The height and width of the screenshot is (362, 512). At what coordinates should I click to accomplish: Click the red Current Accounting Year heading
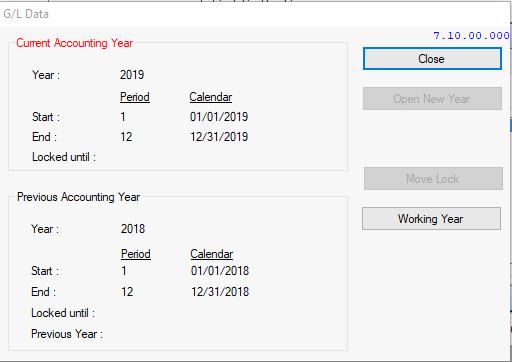click(74, 43)
